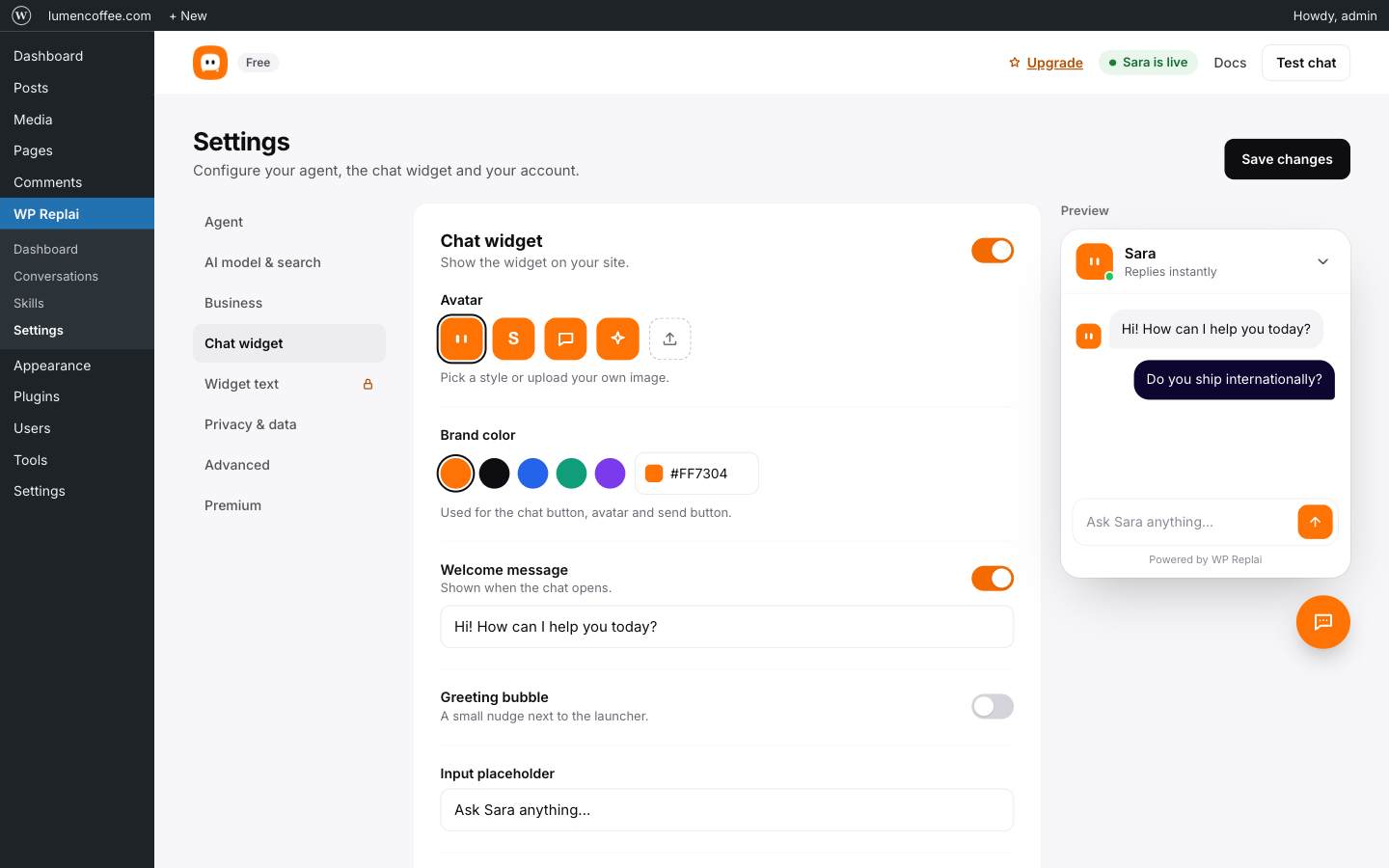Click the #FF7304 hex color field
The width and height of the screenshot is (1389, 868).
(x=696, y=474)
